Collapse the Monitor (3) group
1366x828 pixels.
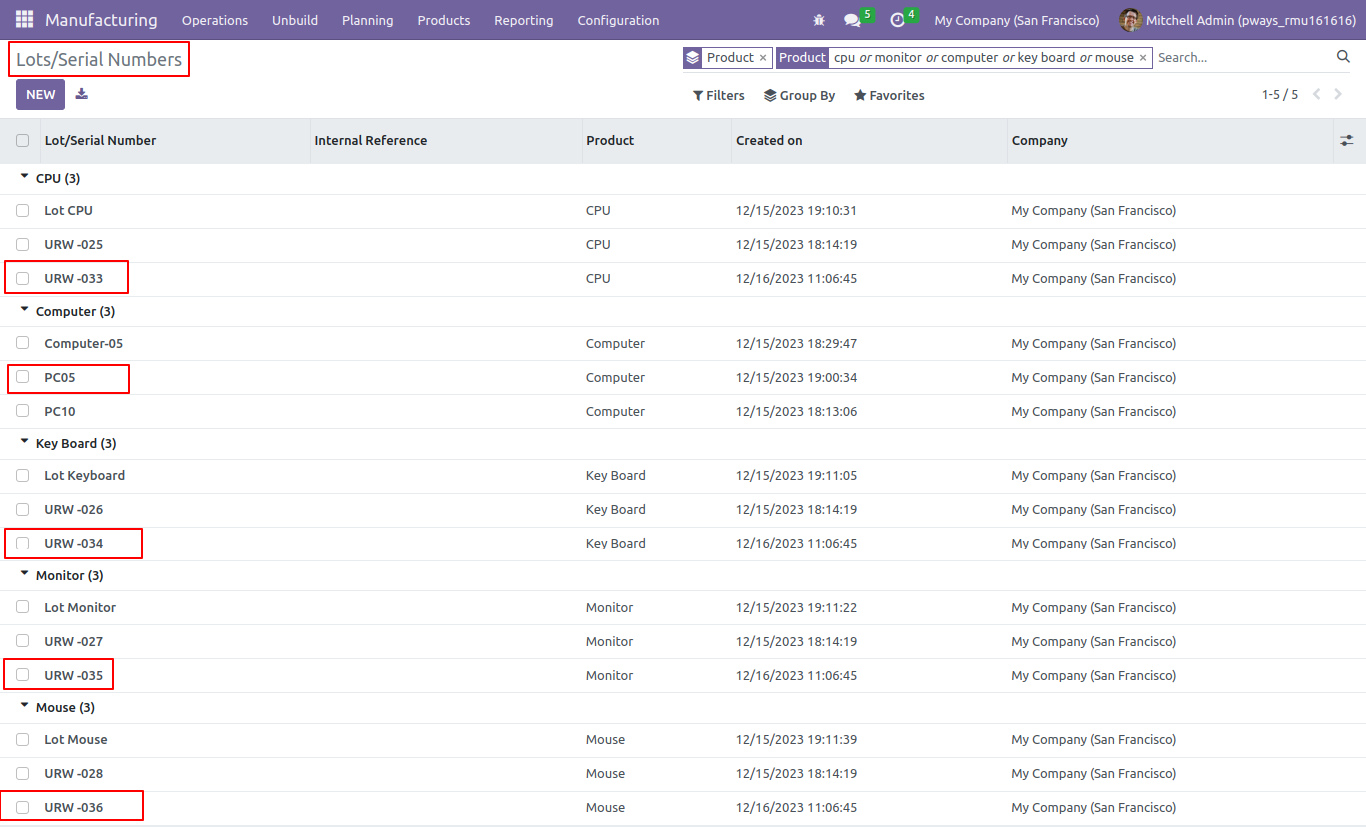click(61, 575)
